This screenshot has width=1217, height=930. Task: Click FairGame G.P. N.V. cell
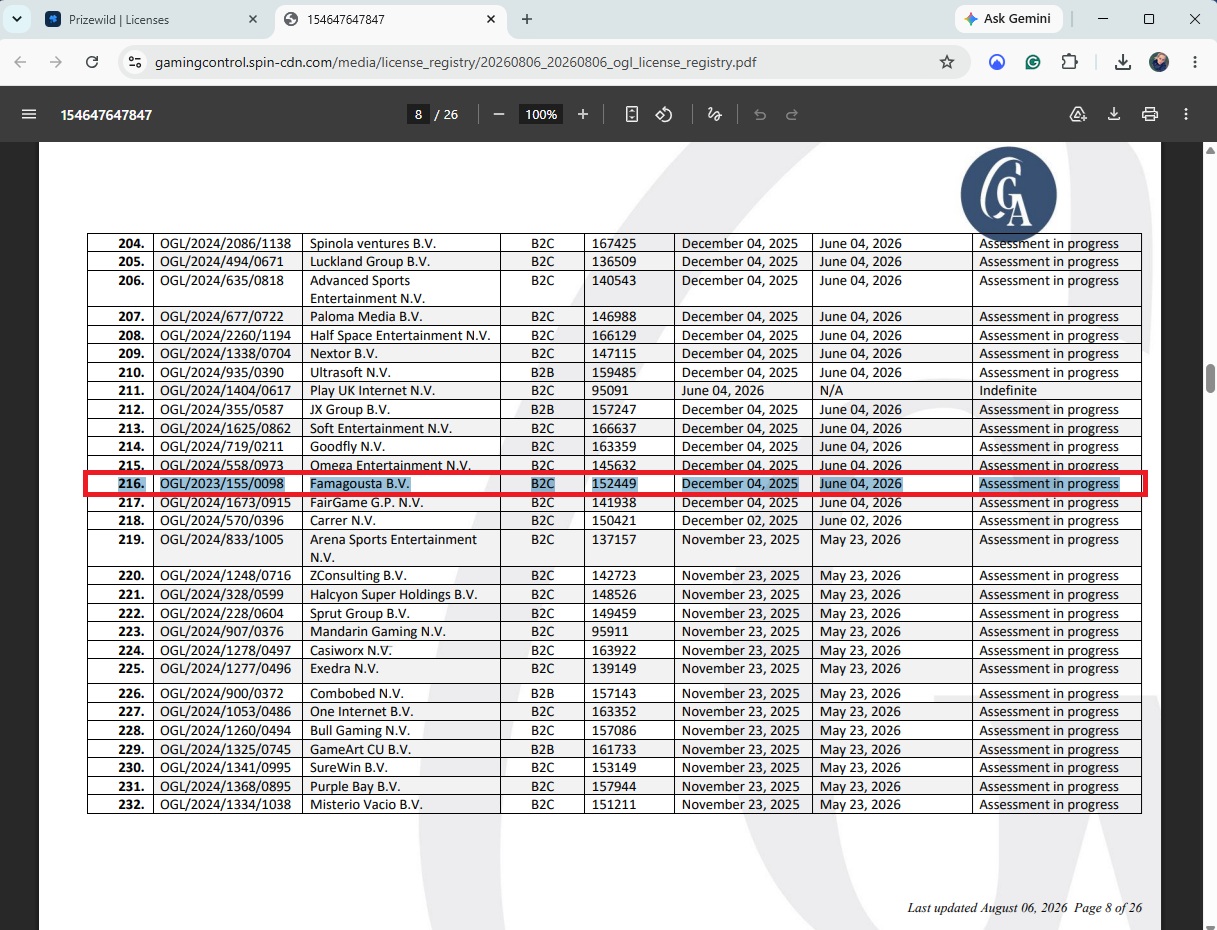401,502
